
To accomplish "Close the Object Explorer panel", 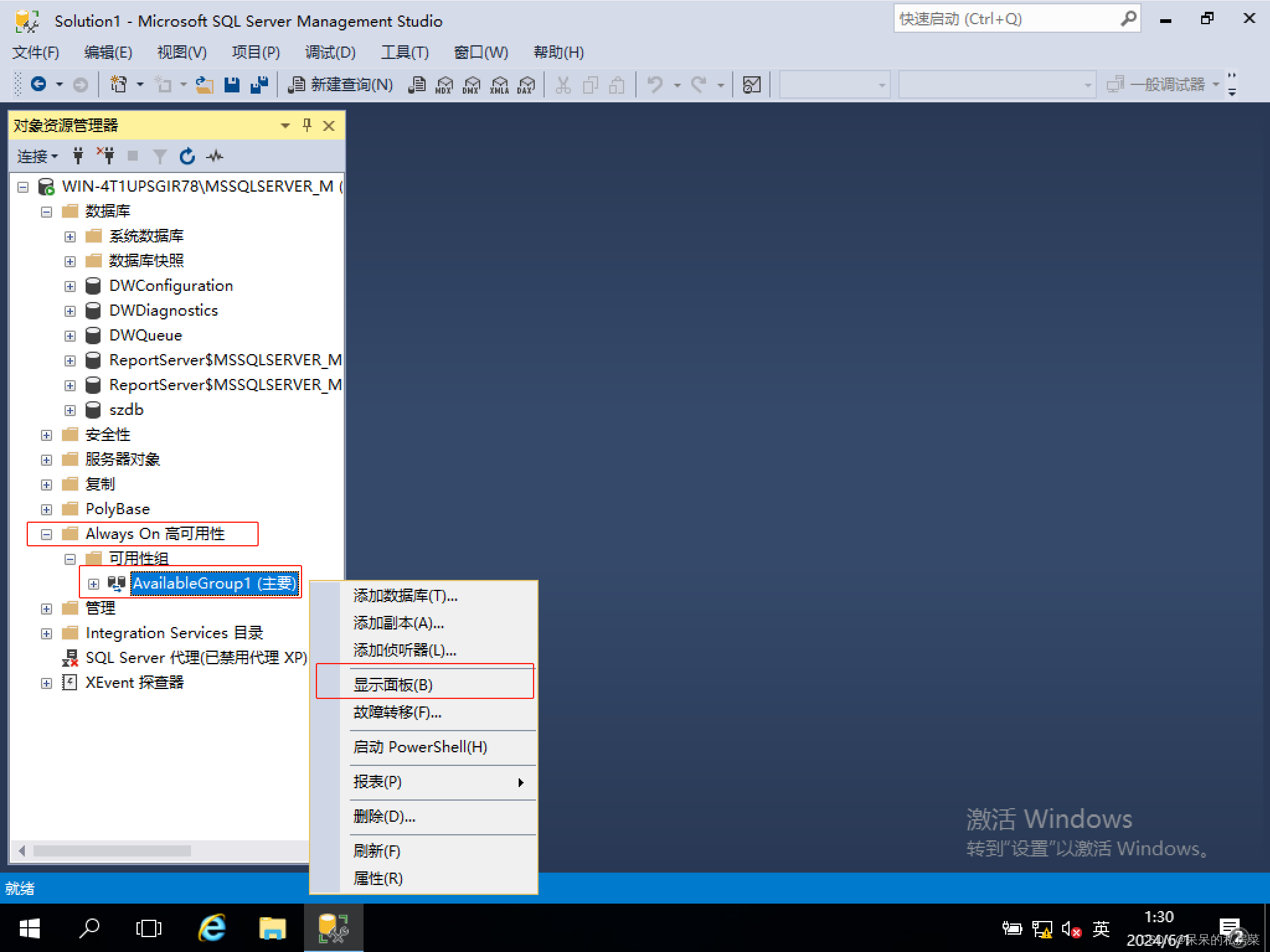I will pos(329,126).
